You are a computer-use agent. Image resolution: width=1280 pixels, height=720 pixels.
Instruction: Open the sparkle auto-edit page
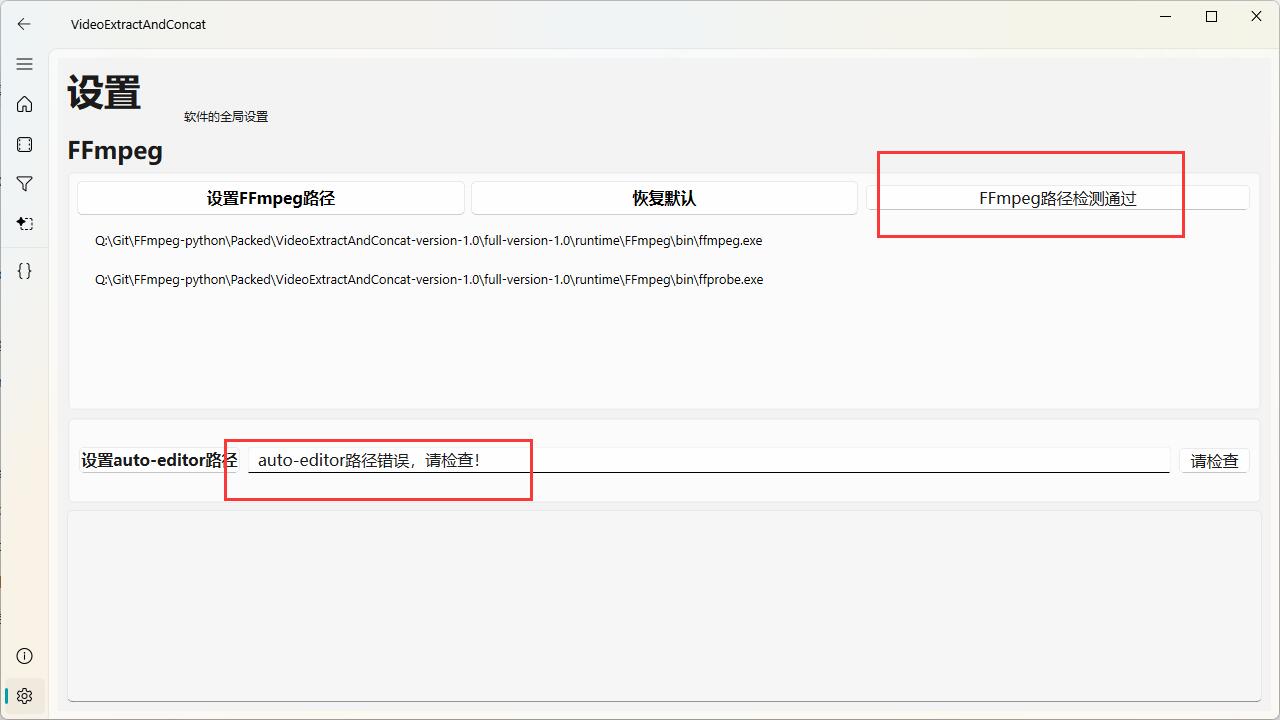[24, 224]
